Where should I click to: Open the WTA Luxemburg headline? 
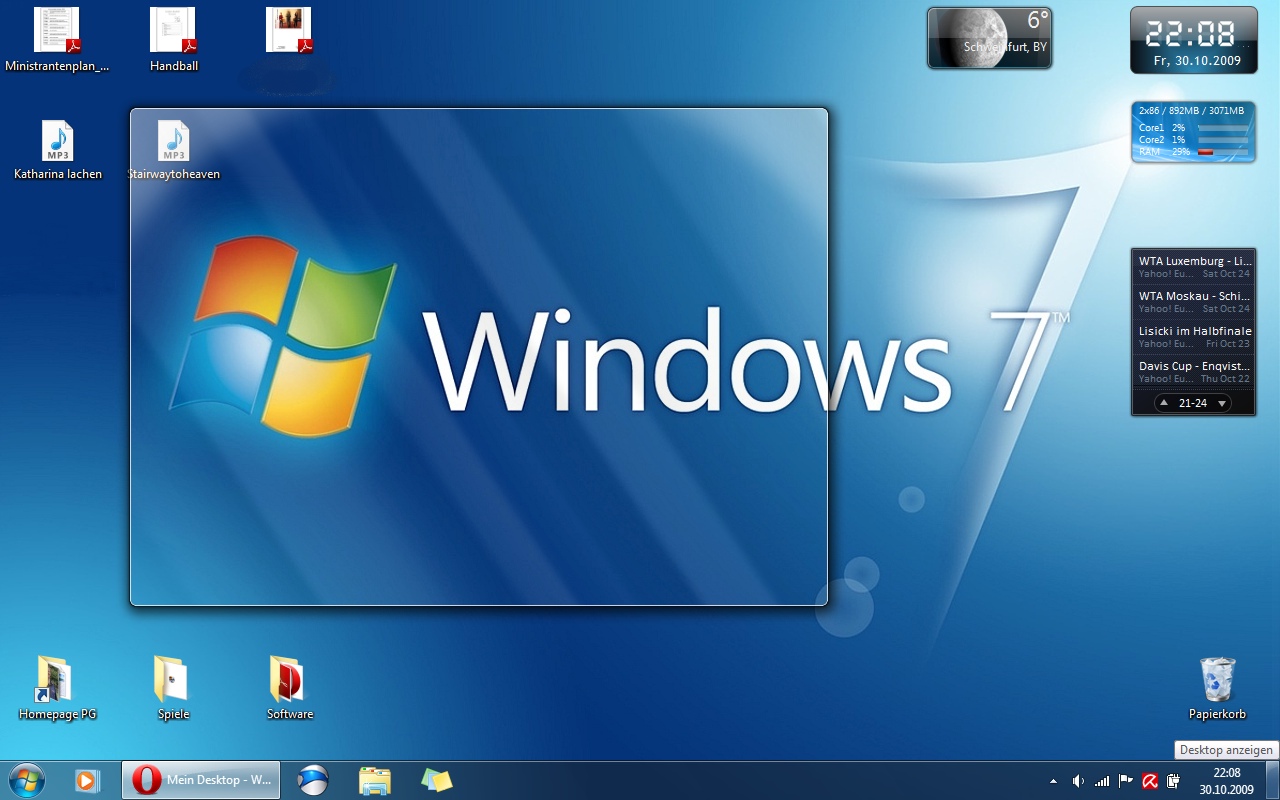click(1194, 261)
